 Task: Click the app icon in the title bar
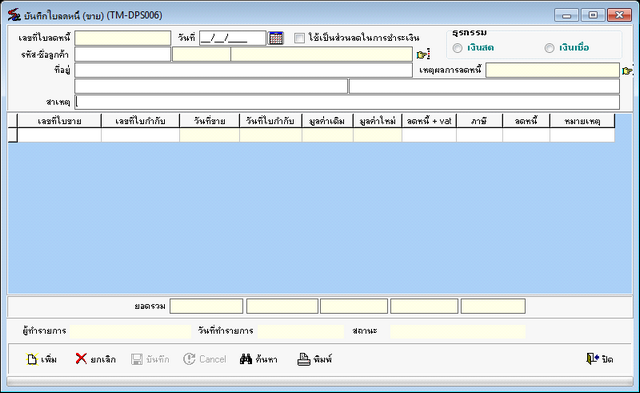click(x=14, y=15)
